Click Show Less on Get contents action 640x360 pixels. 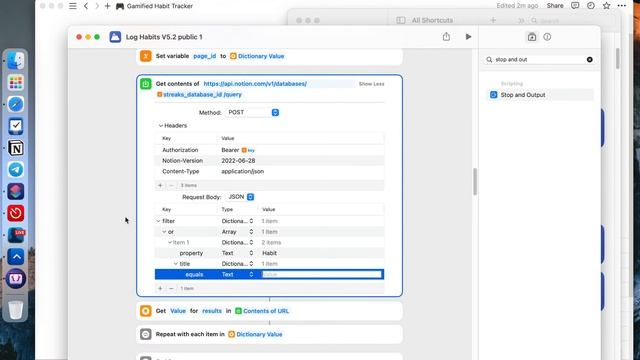pos(371,84)
